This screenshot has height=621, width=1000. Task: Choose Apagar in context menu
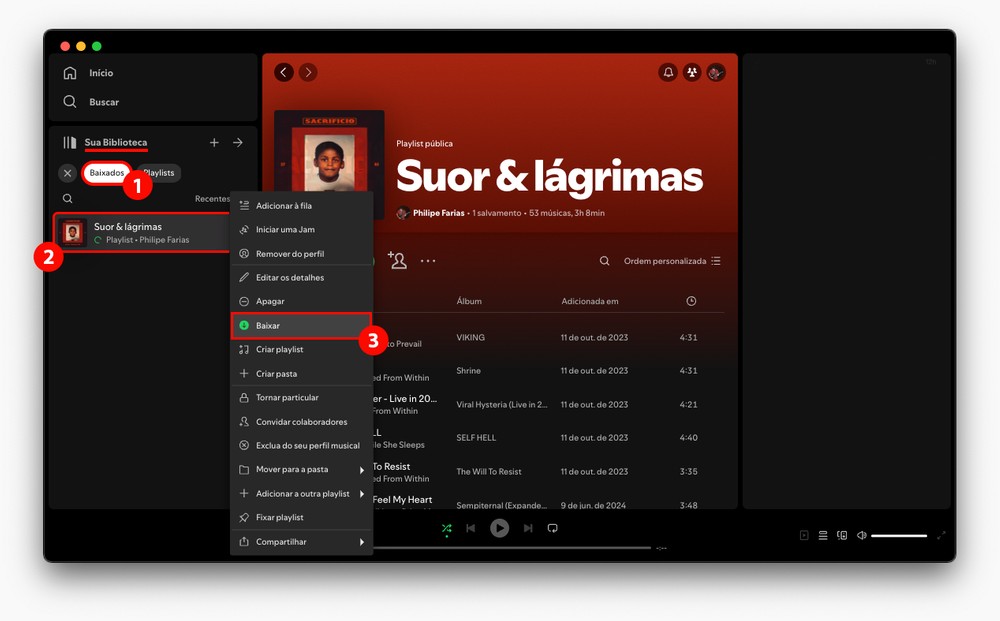point(301,302)
